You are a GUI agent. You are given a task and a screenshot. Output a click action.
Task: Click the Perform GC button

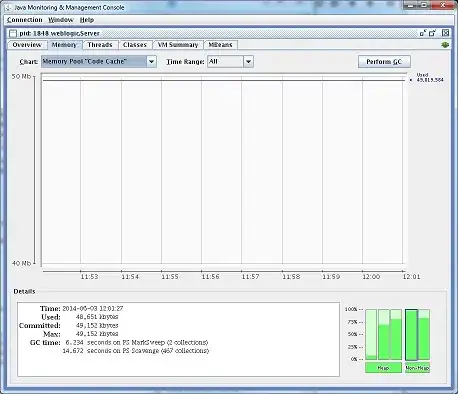[384, 62]
